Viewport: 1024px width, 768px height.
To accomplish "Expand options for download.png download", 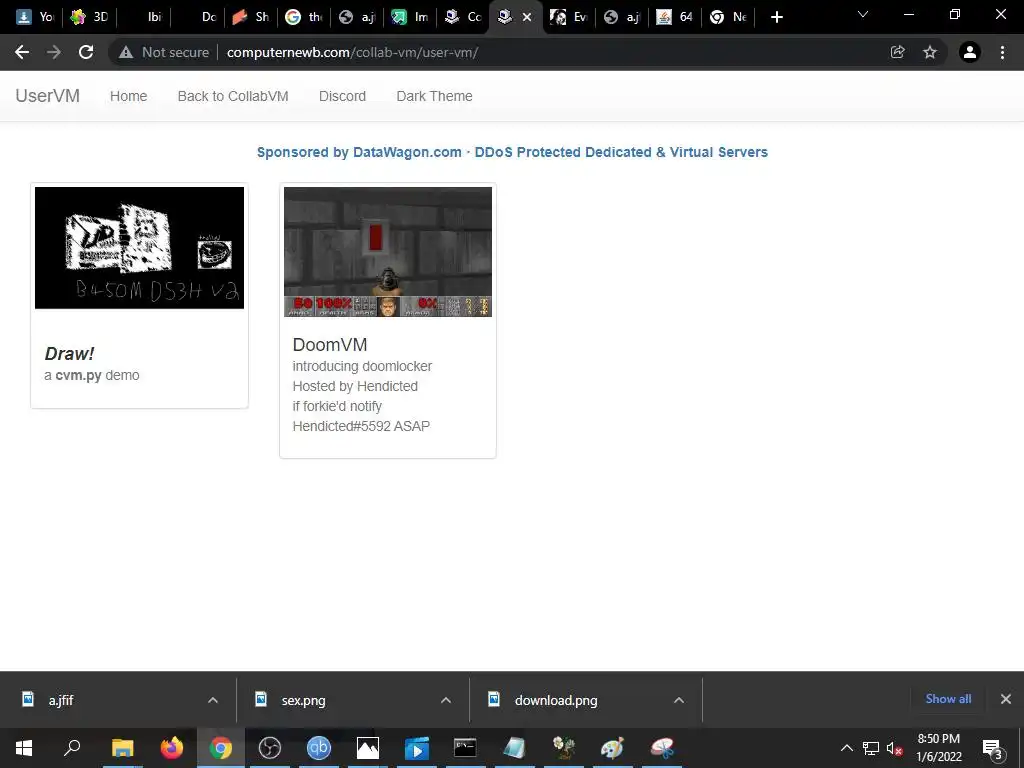I will (x=679, y=700).
